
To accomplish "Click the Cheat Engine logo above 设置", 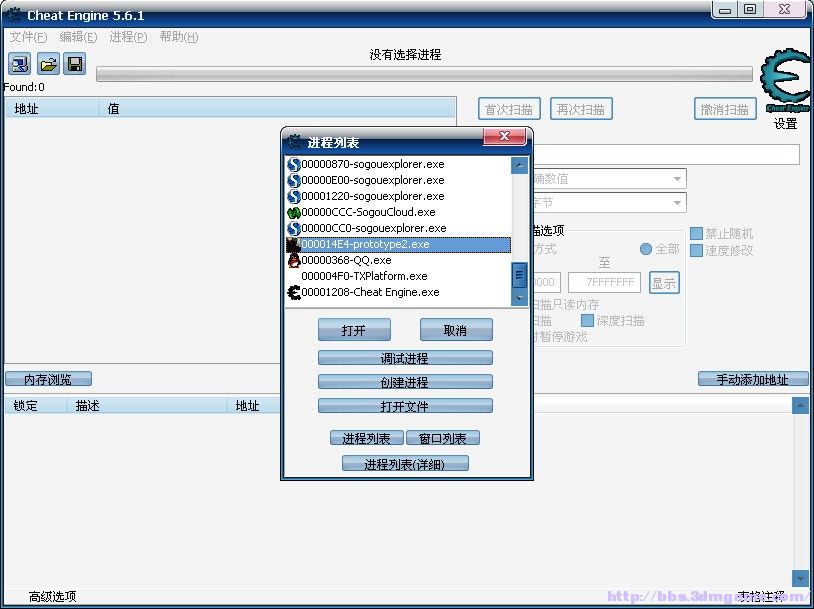I will [785, 82].
